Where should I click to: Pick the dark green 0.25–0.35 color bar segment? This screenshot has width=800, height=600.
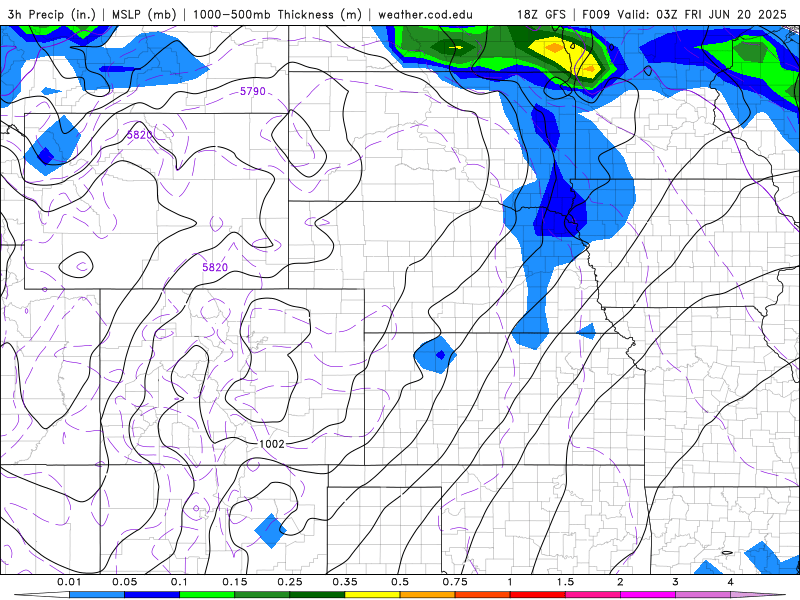[x=317, y=595]
